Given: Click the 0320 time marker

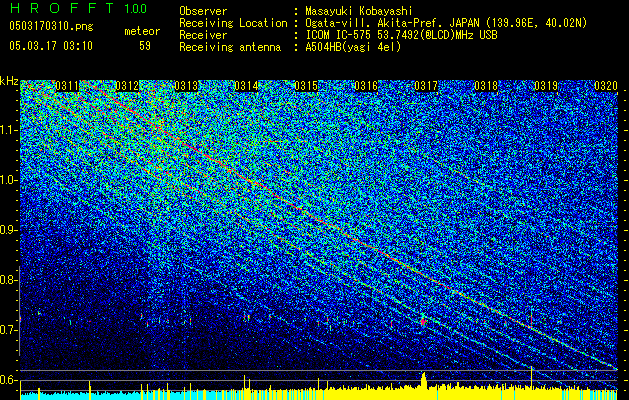Looking at the screenshot, I should coord(606,86).
